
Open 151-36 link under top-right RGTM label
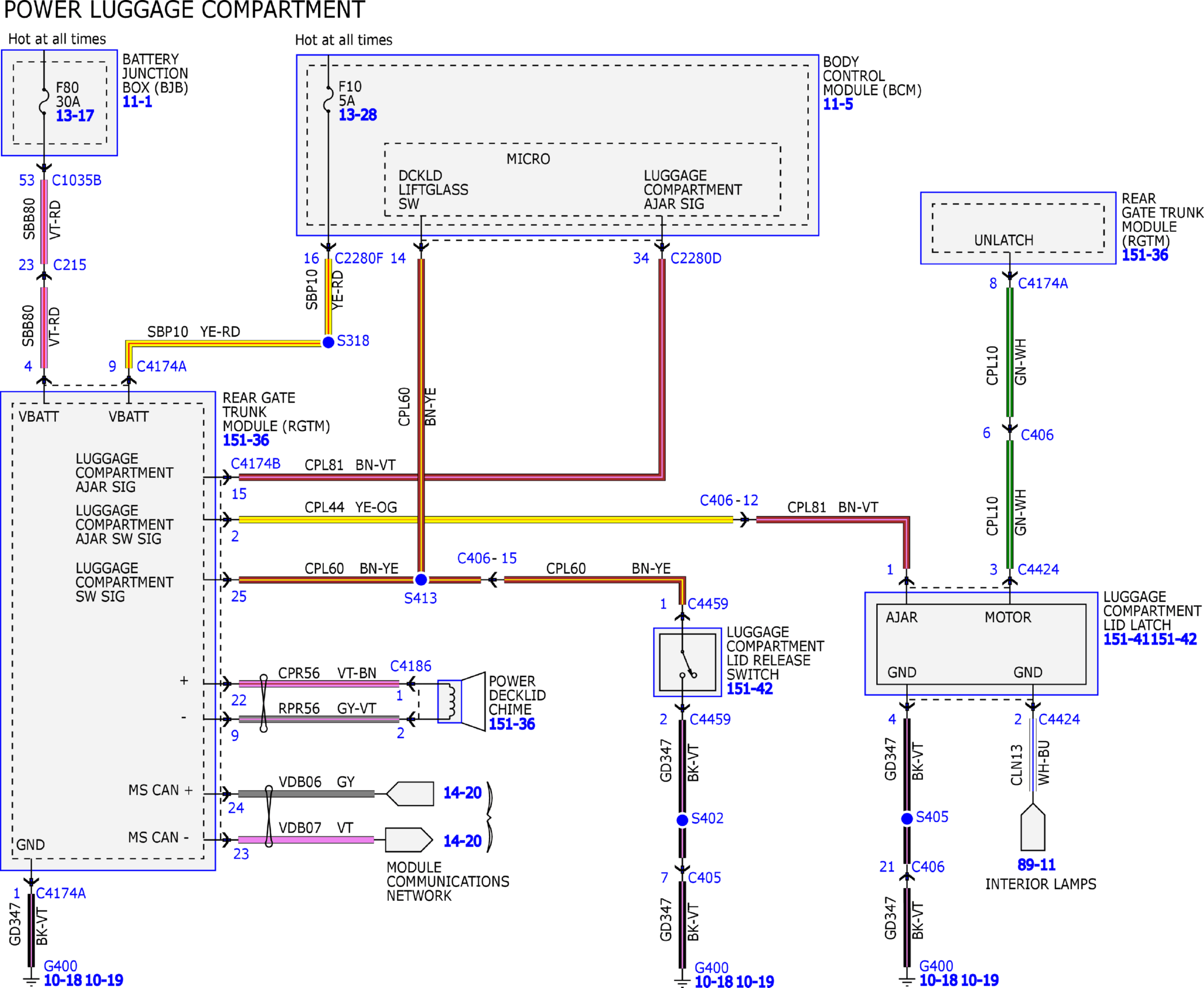tap(1144, 255)
